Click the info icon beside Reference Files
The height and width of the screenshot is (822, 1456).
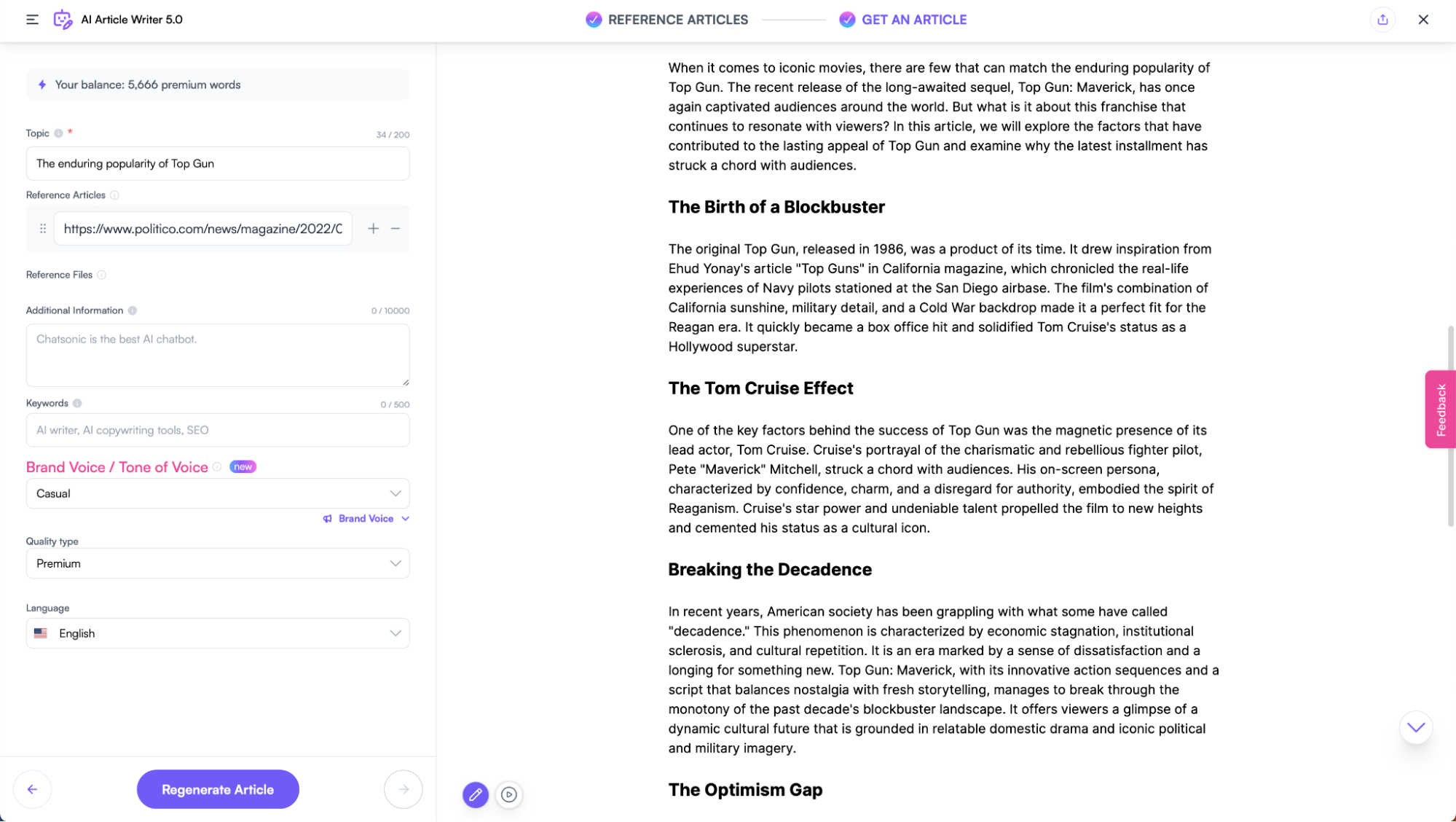tap(103, 275)
